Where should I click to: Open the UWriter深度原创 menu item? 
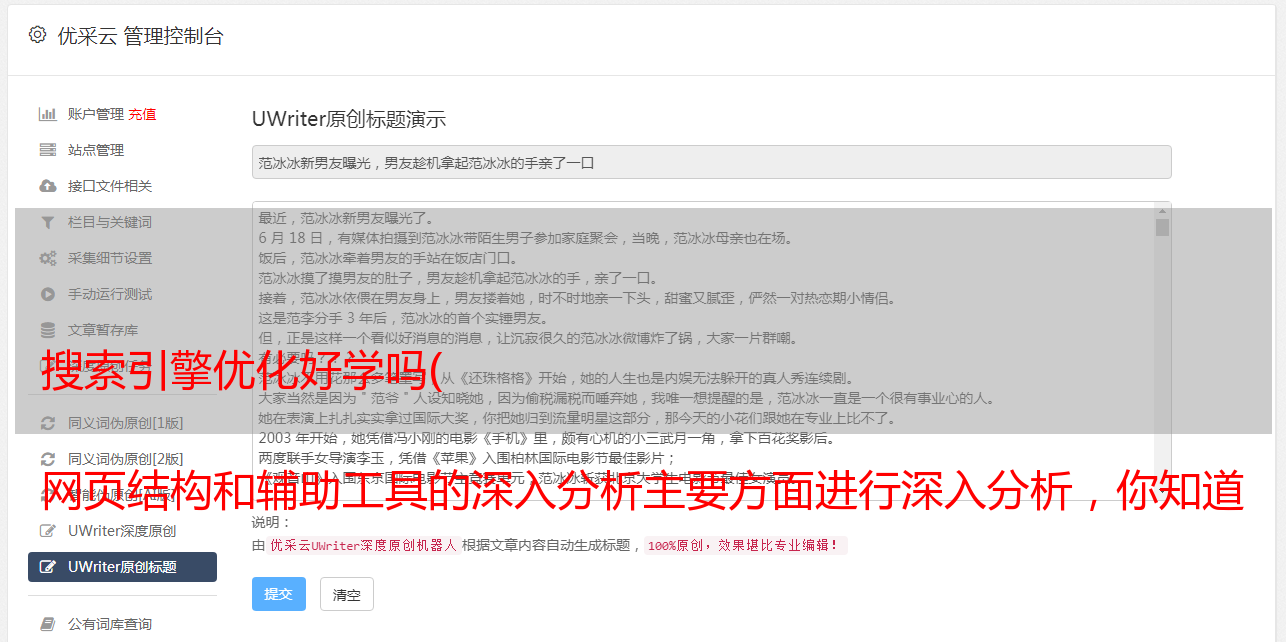pyautogui.click(x=122, y=530)
